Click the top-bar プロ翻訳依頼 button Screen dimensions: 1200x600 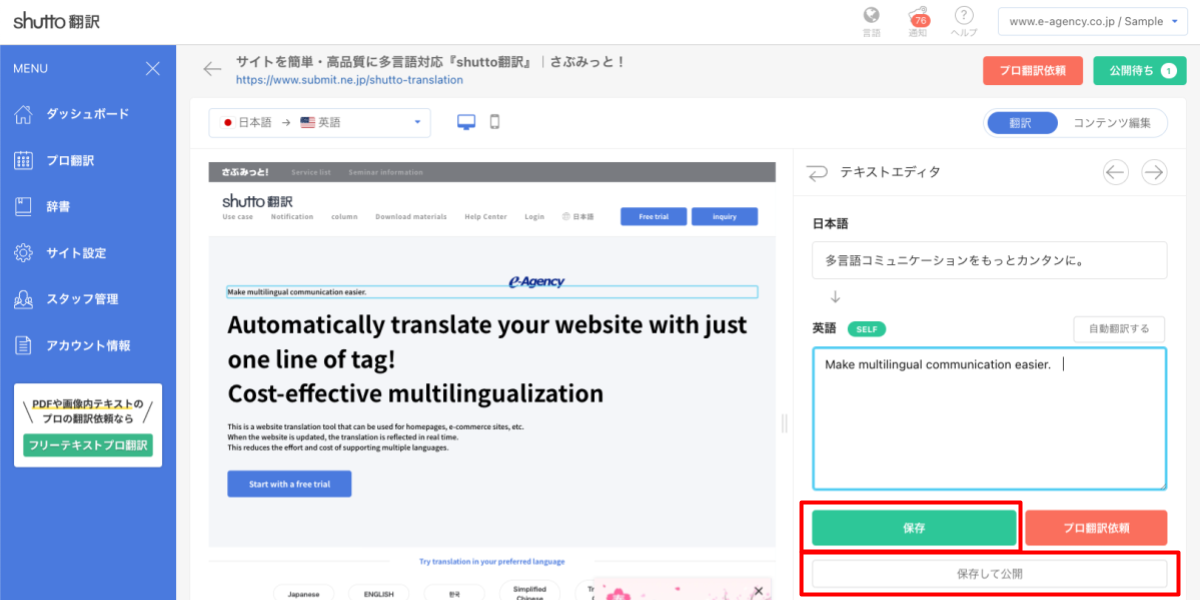click(1033, 71)
